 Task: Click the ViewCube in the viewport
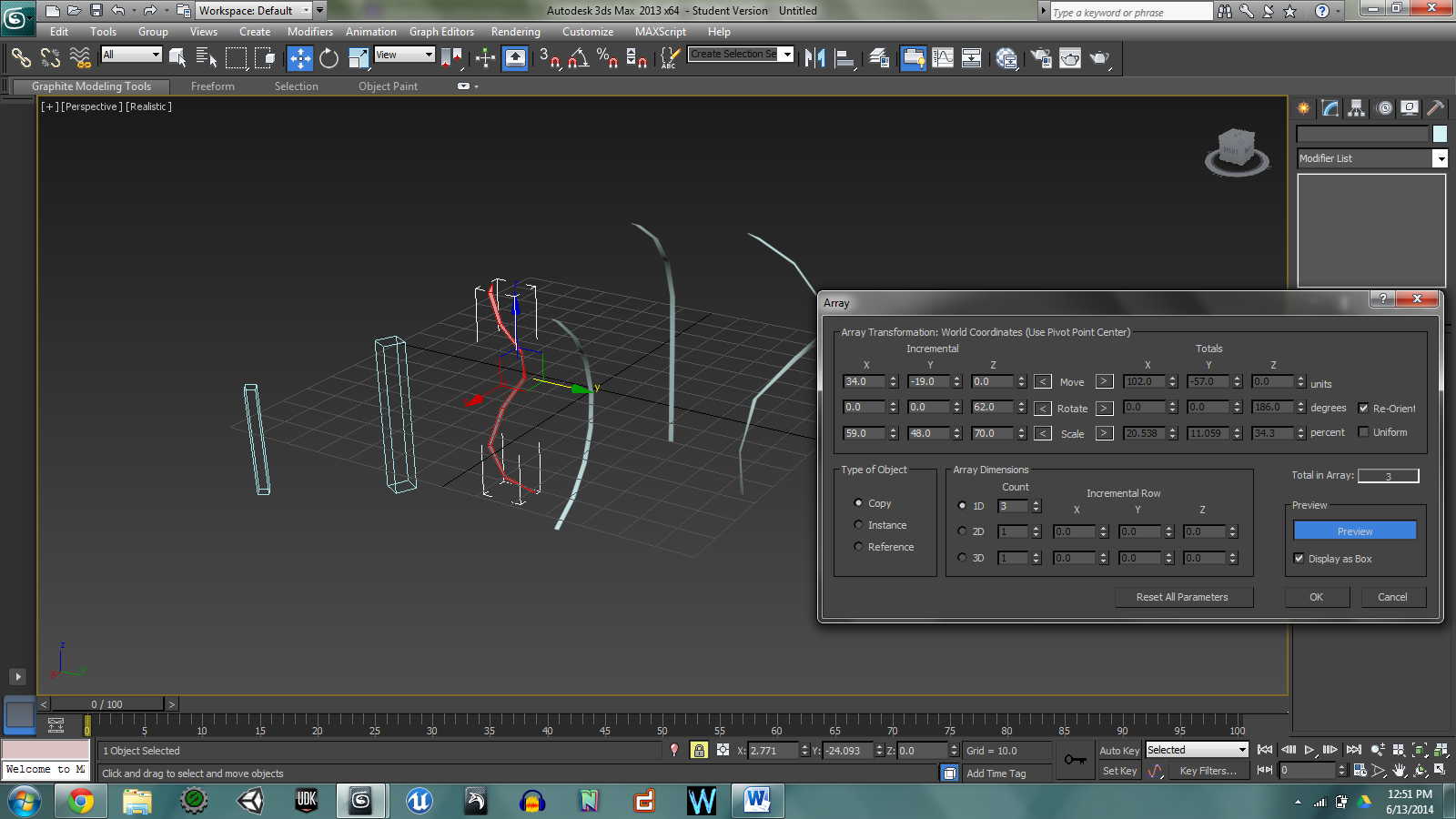[x=1237, y=151]
